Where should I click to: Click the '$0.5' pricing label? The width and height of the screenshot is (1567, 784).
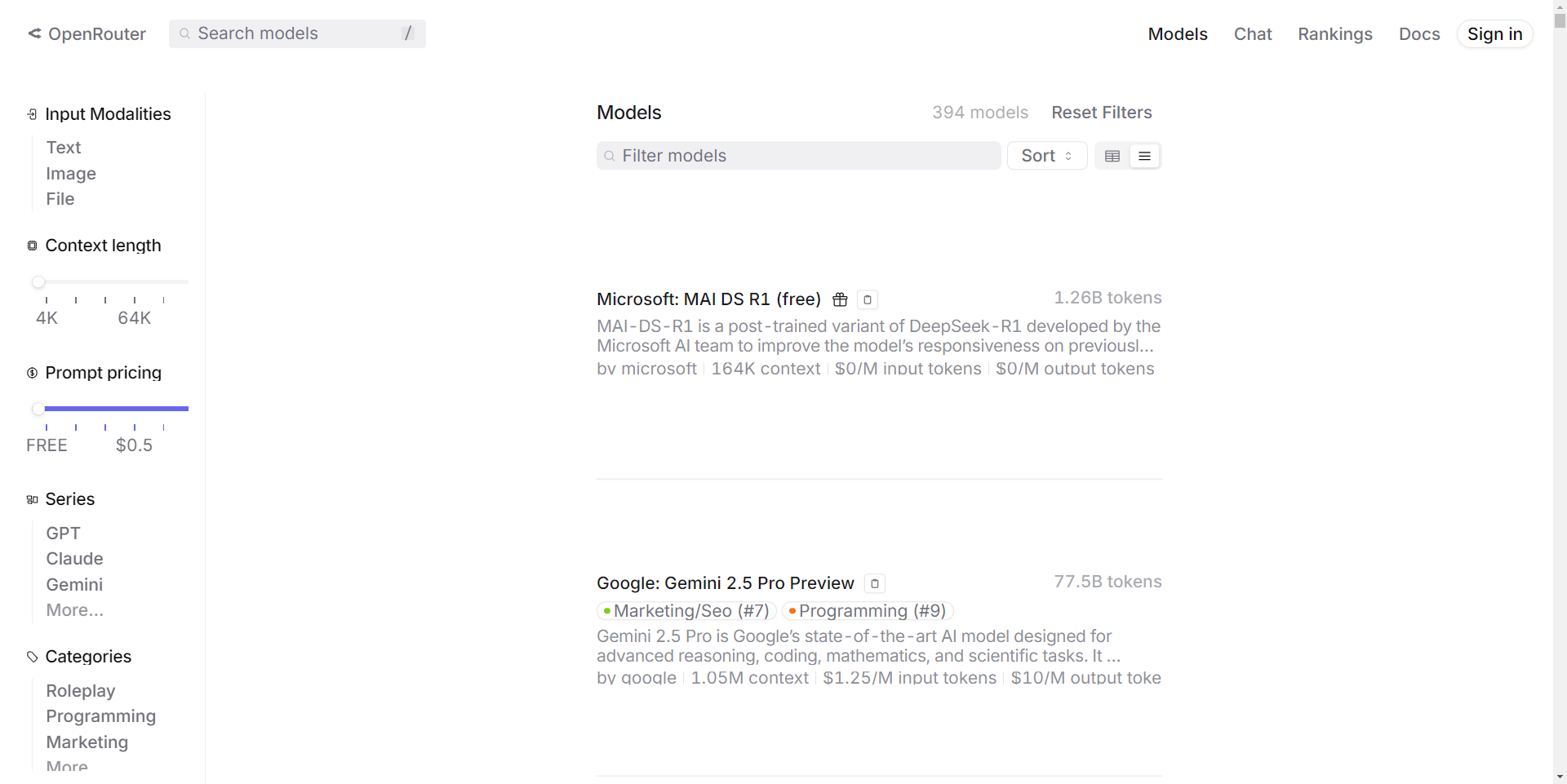pos(135,445)
